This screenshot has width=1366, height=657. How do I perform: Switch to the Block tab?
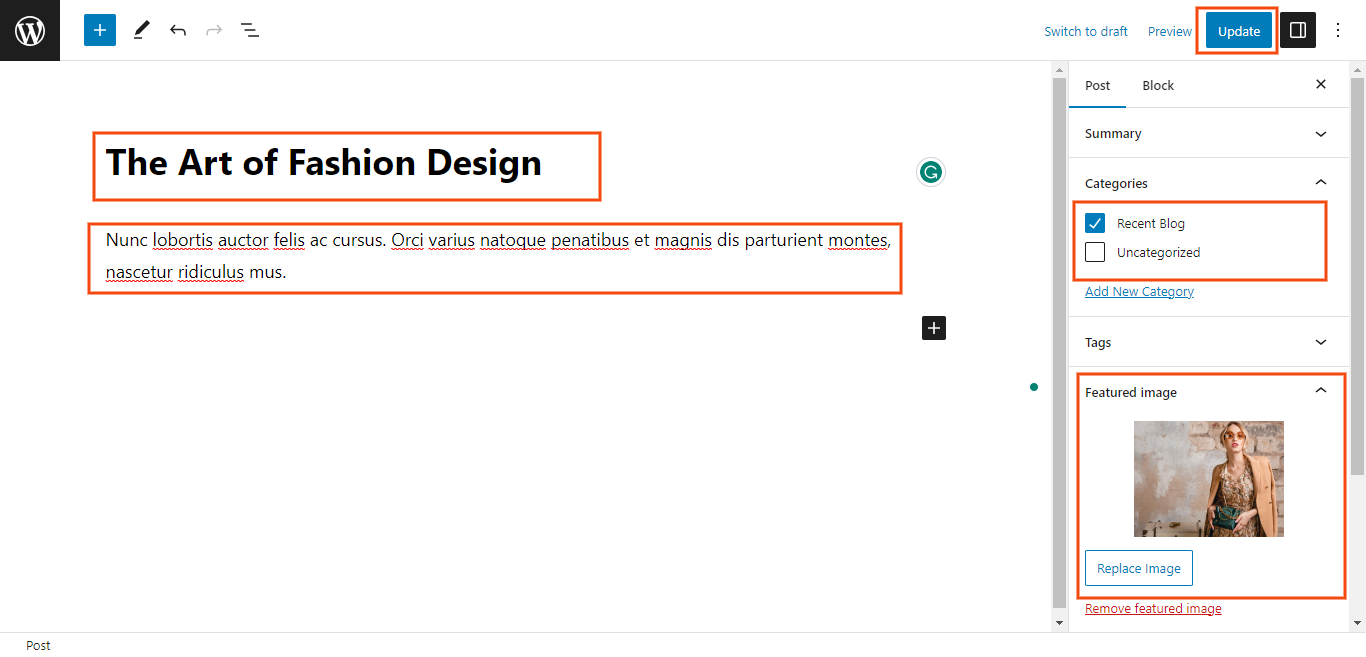coord(1158,85)
